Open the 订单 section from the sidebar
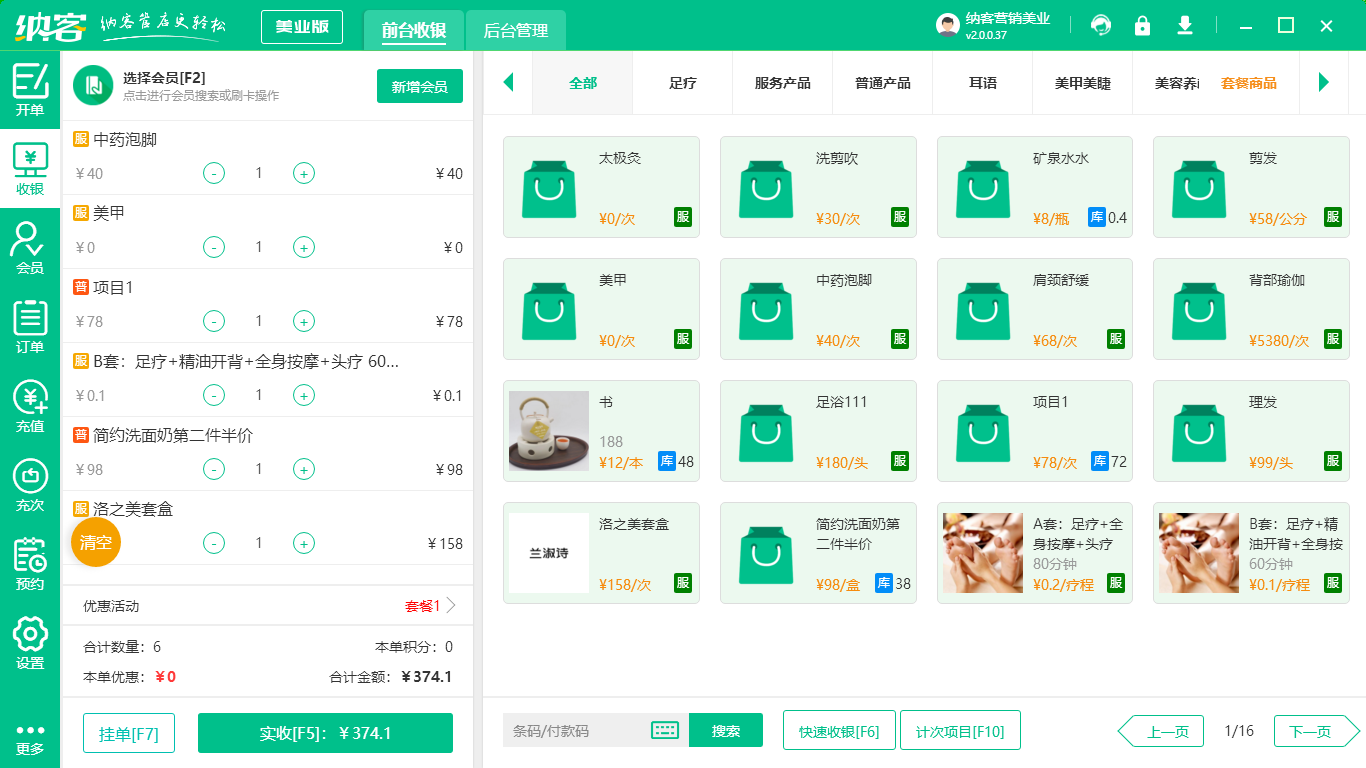 tap(29, 325)
